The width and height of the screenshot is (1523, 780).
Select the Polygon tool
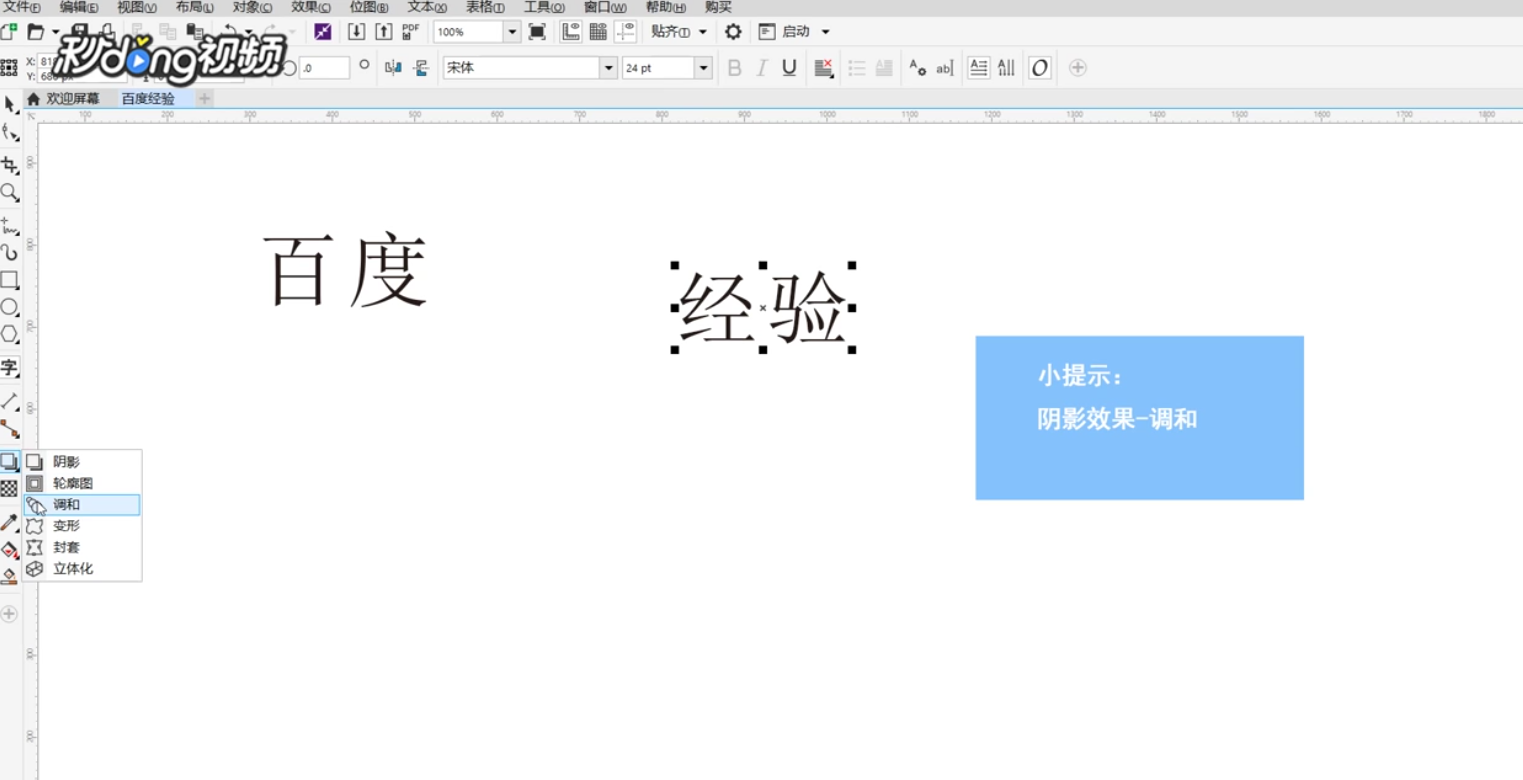(x=10, y=334)
